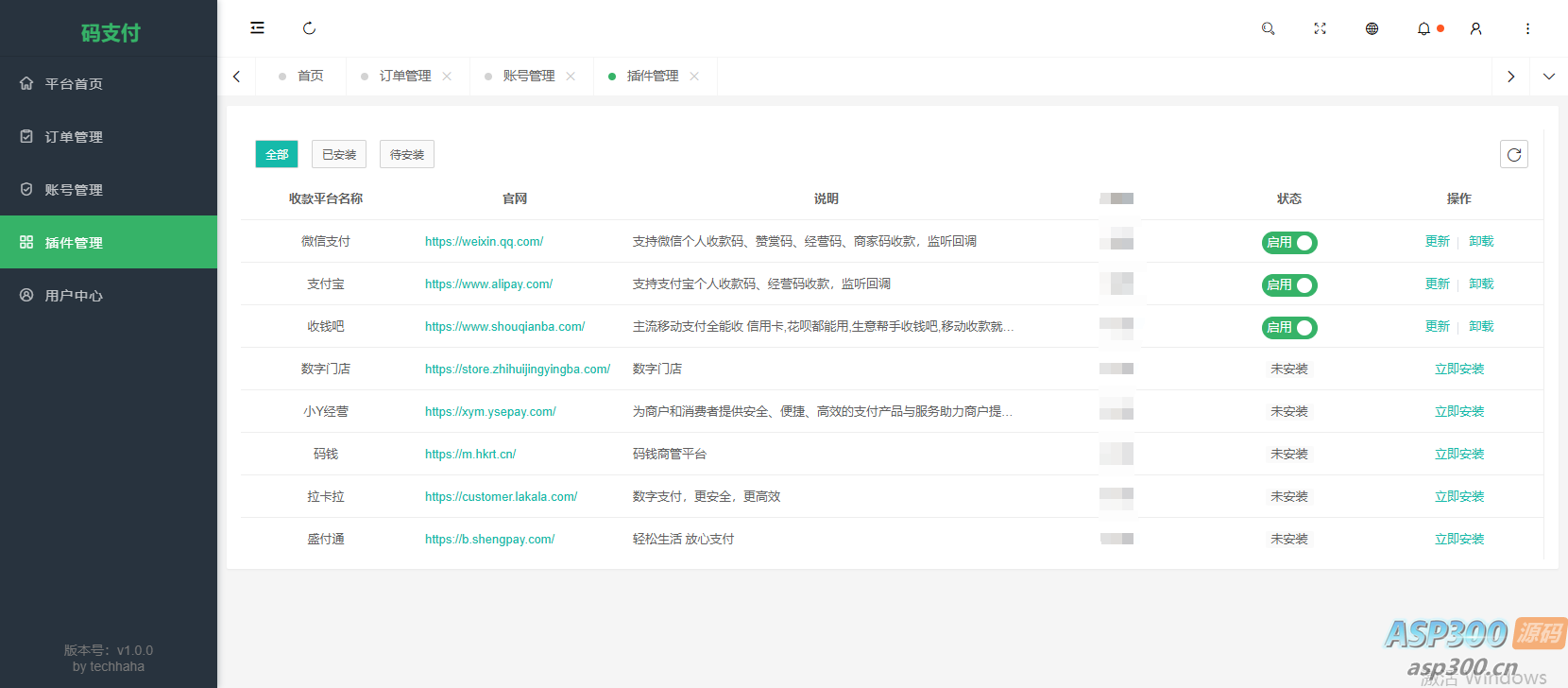Click the page reload icon in header

[309, 28]
